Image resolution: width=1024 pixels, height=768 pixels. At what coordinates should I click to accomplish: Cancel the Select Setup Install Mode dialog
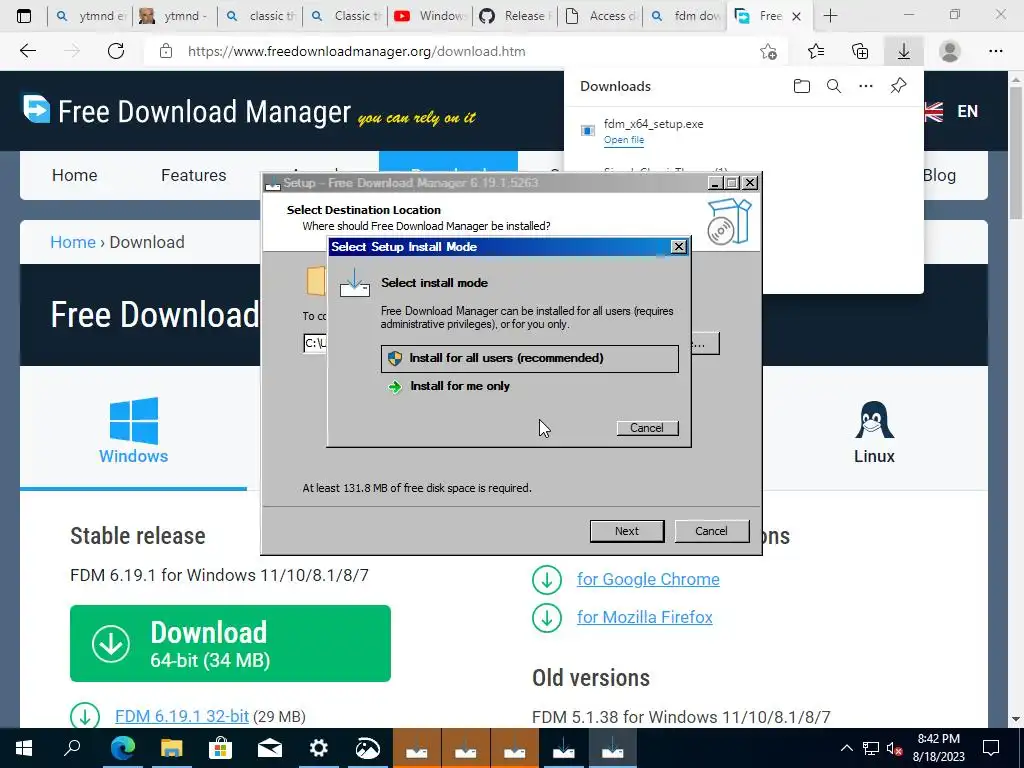click(647, 428)
